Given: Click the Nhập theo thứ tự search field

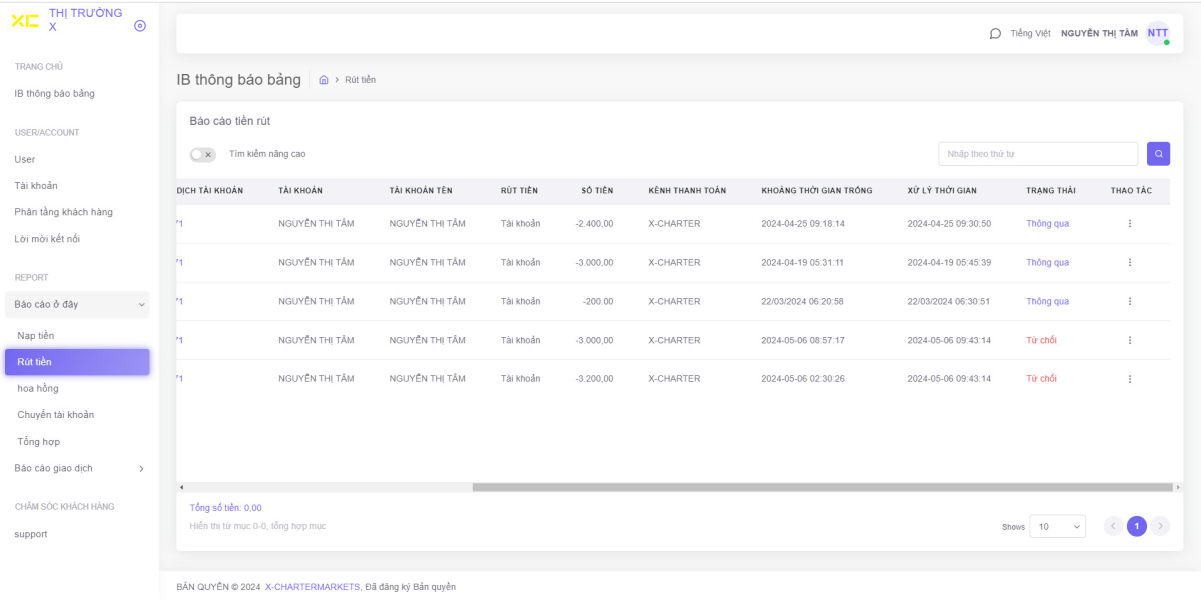Looking at the screenshot, I should coord(1037,154).
